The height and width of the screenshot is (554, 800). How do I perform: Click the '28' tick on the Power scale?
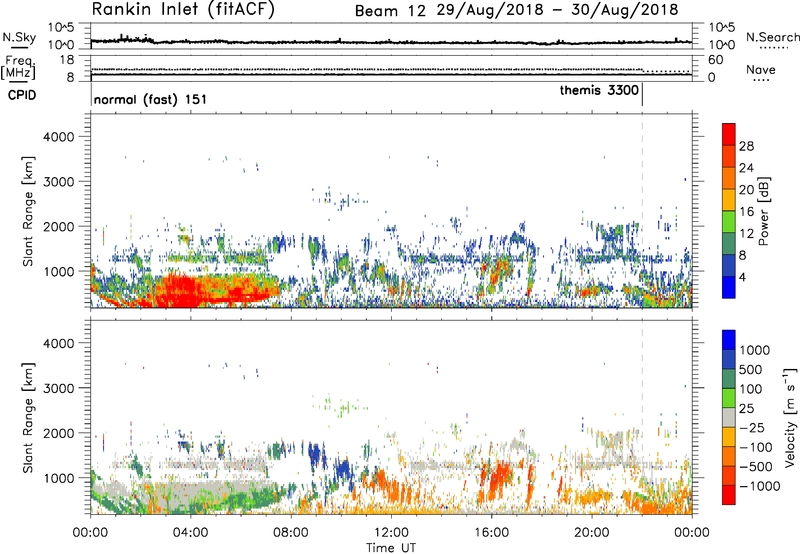[746, 146]
